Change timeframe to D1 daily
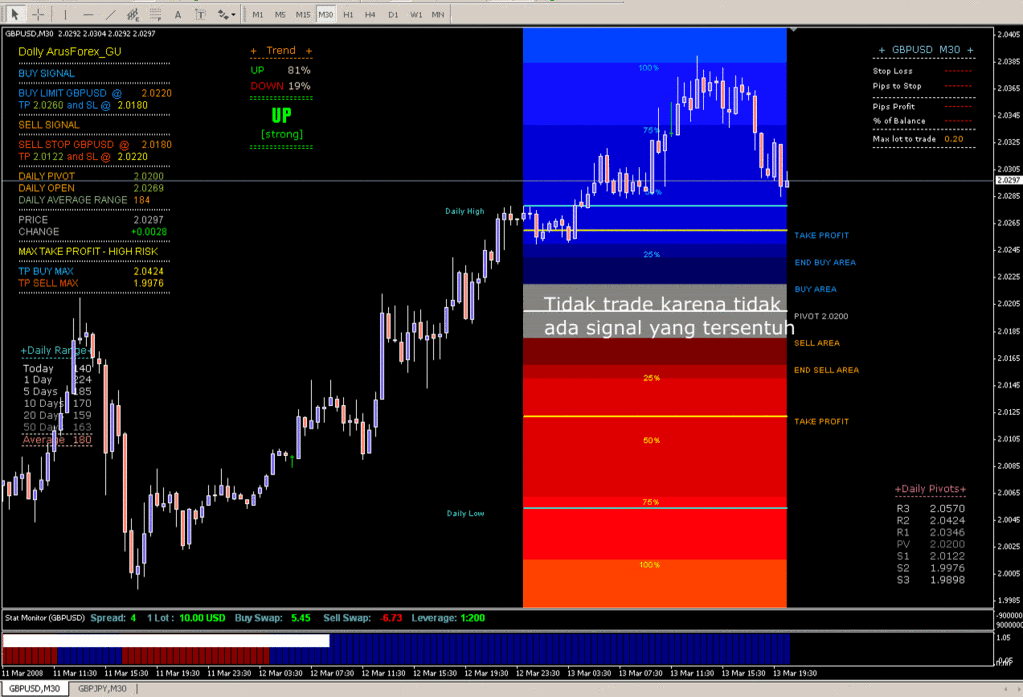Viewport: 1023px width, 697px height. point(393,14)
